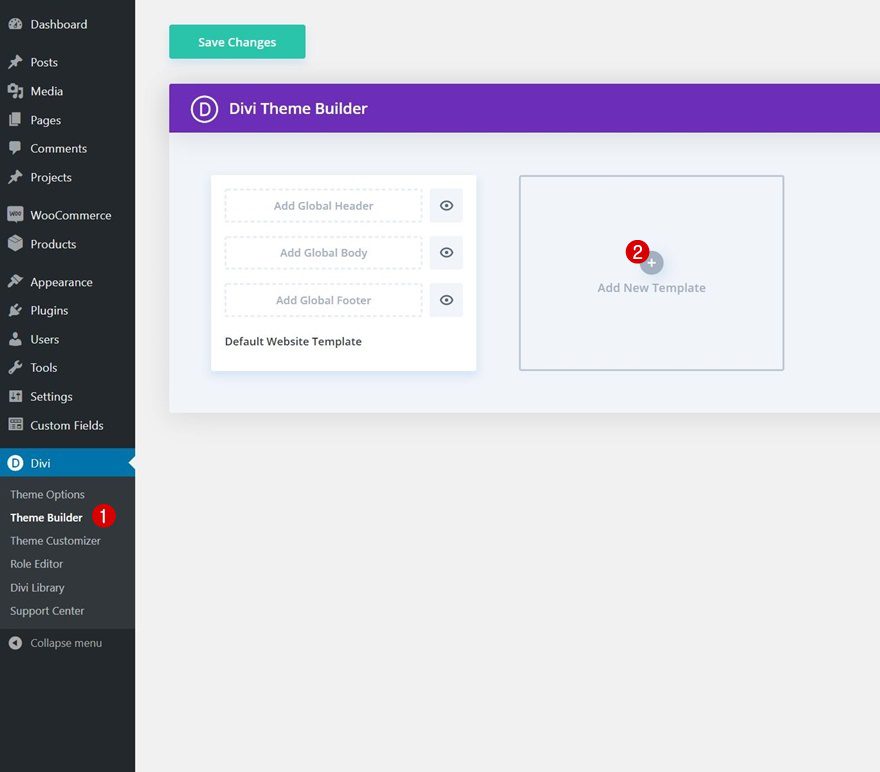Screen dimensions: 880x772
Task: Click Add Global Header
Action: [x=322, y=205]
